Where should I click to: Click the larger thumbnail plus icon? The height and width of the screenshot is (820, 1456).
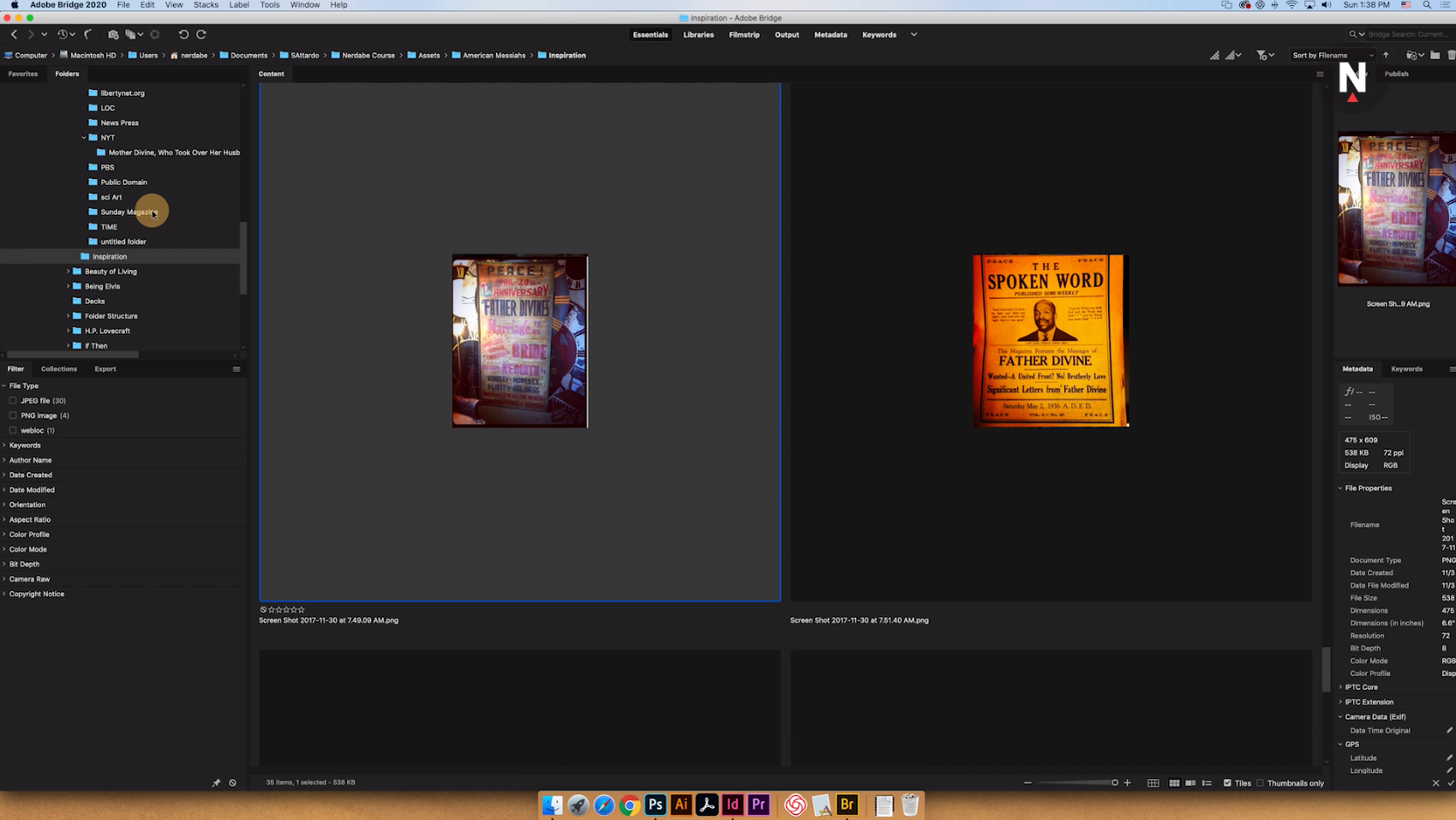pos(1127,783)
